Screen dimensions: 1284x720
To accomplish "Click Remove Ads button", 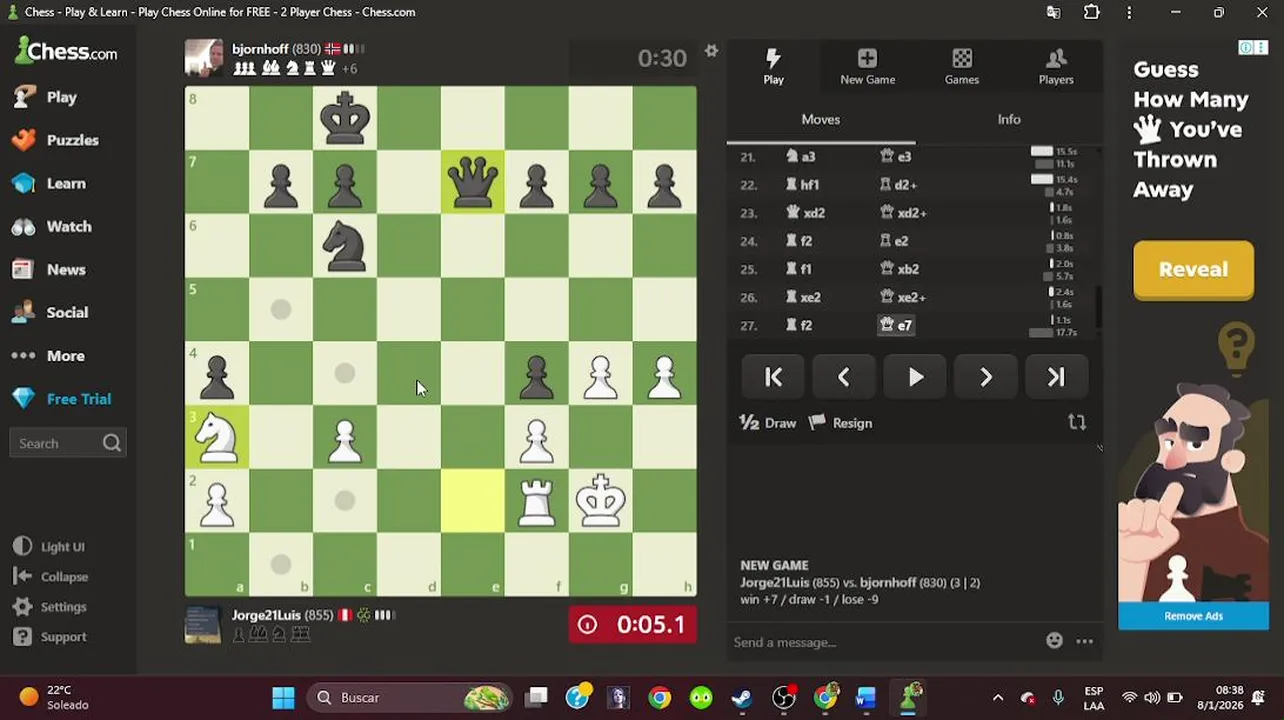I will coord(1193,616).
